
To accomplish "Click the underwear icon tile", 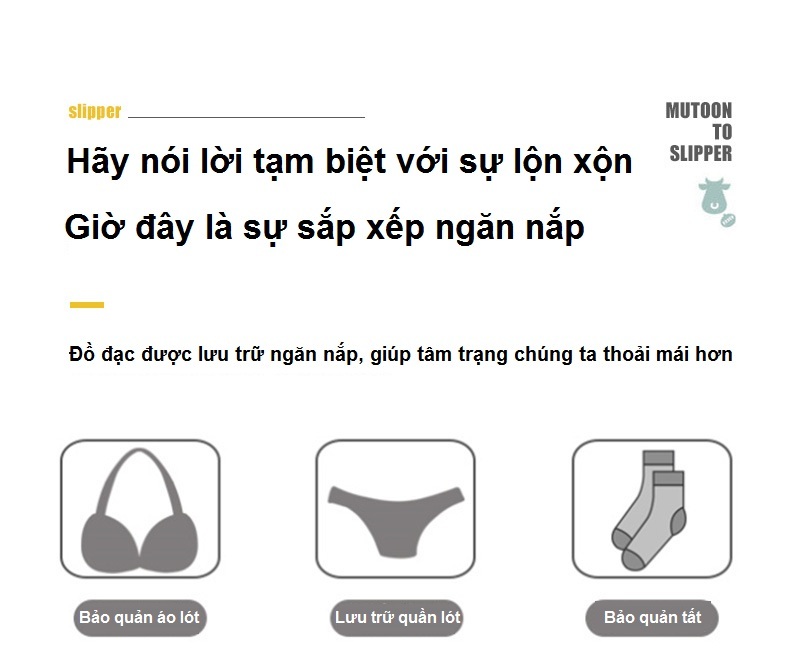I will [x=396, y=509].
